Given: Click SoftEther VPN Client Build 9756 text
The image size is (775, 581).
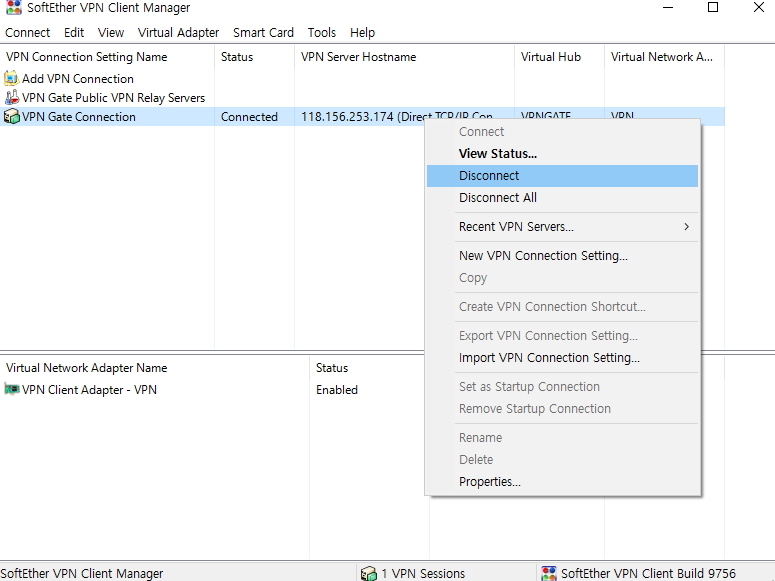Looking at the screenshot, I should pyautogui.click(x=648, y=574).
